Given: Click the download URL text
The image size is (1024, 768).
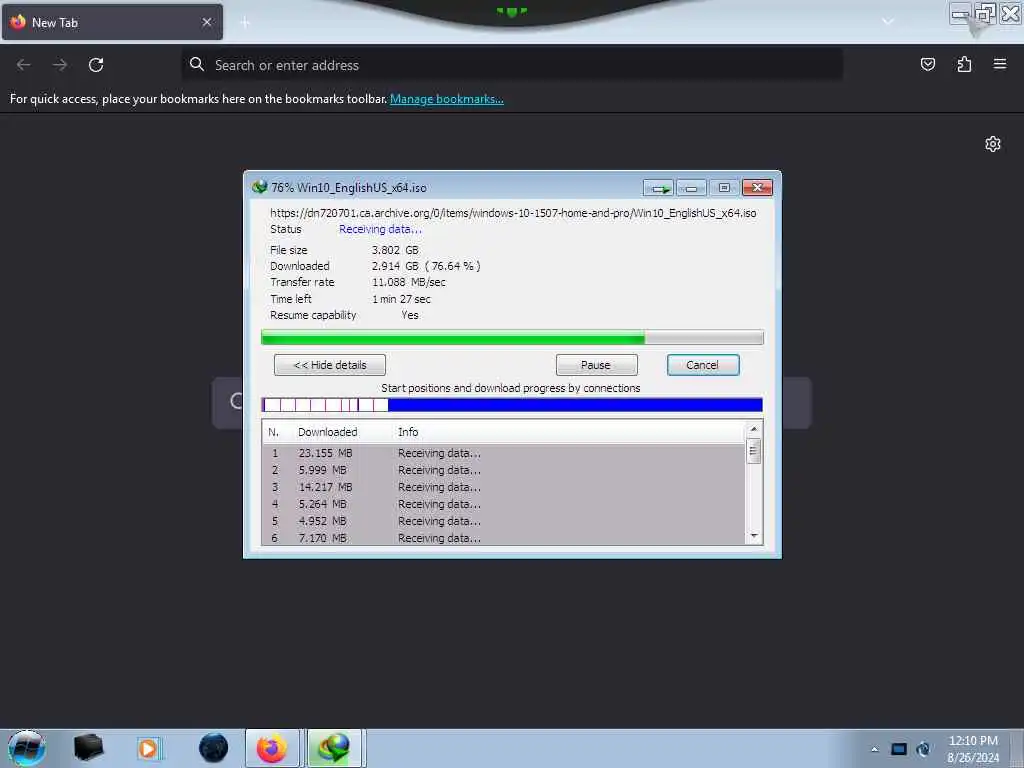Looking at the screenshot, I should coord(513,213).
